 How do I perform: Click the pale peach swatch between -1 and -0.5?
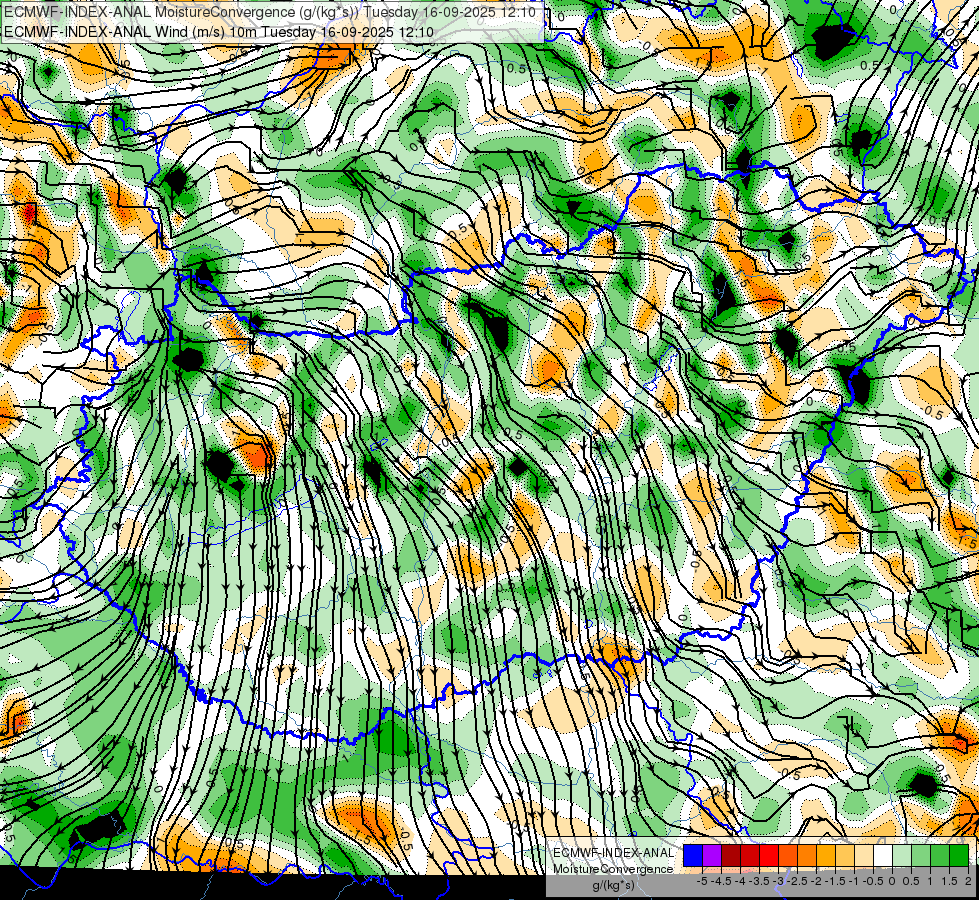[x=864, y=856]
